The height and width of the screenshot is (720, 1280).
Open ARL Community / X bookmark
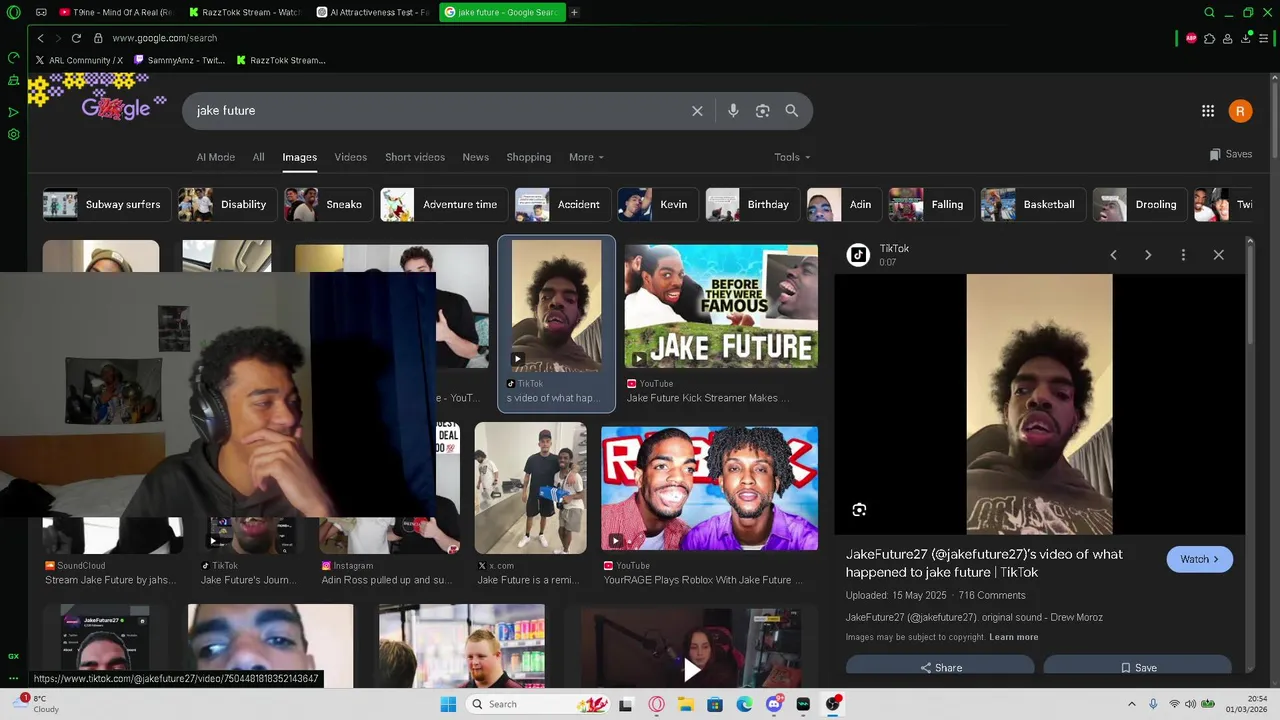pyautogui.click(x=79, y=60)
